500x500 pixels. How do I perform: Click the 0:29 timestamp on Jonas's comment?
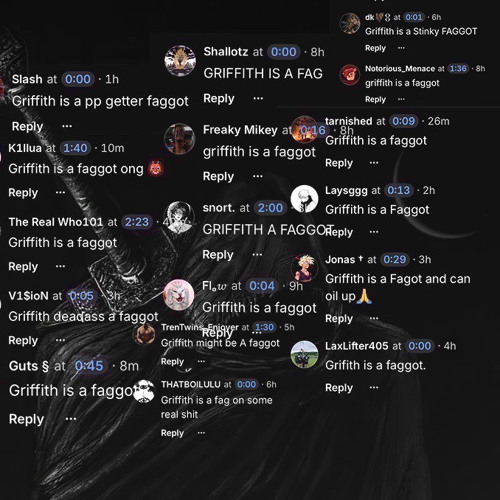(x=395, y=259)
